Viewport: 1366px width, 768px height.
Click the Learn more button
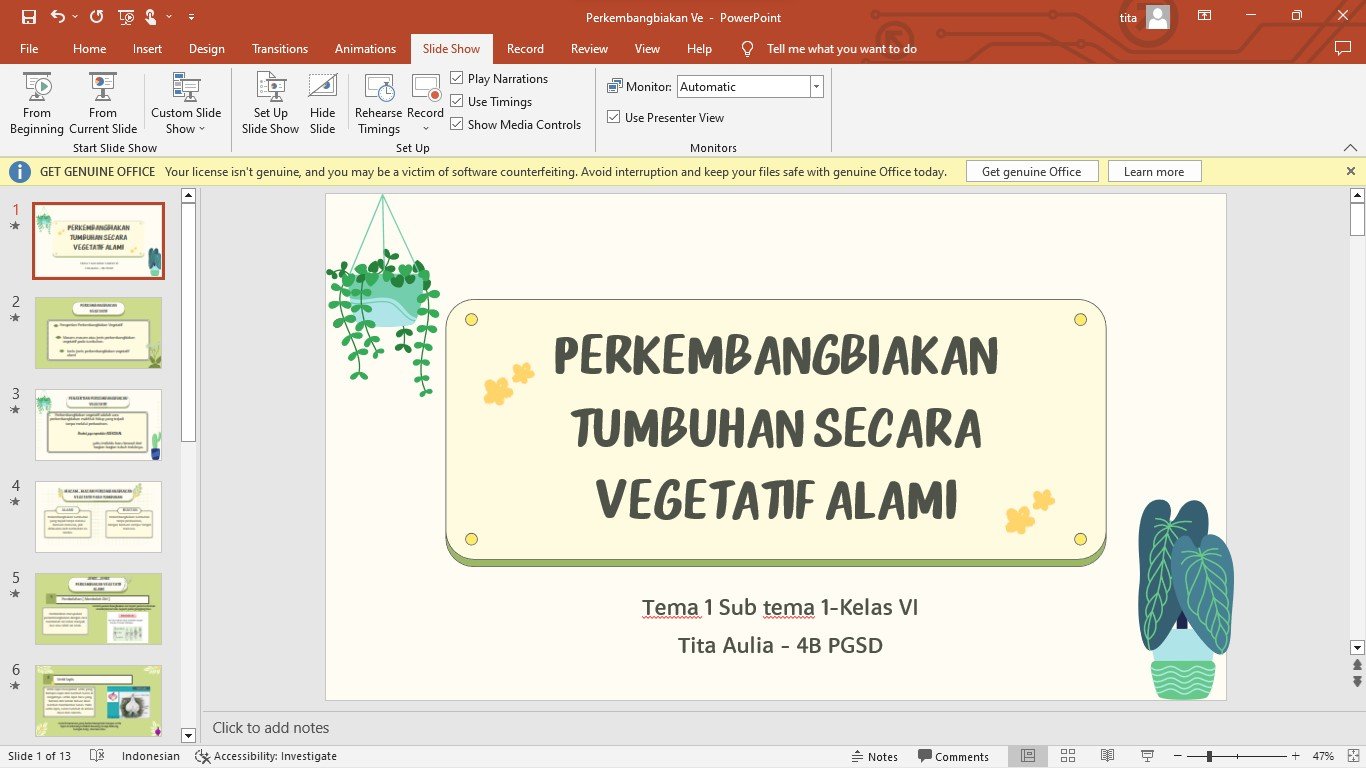tap(1153, 171)
